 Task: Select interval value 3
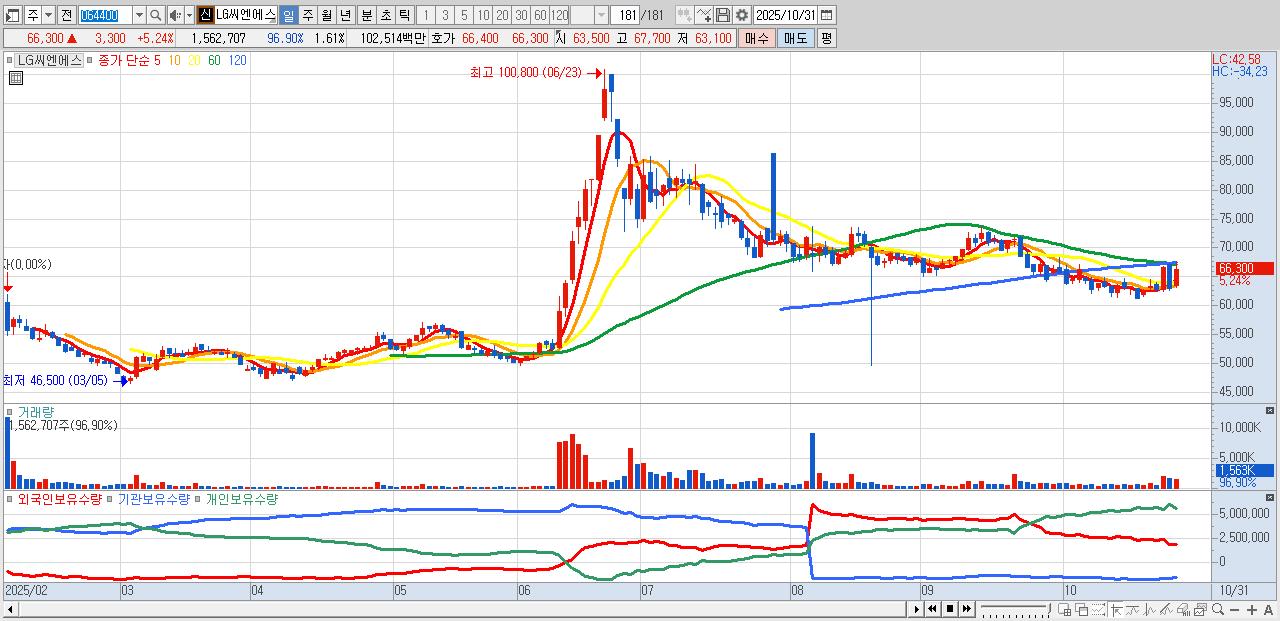[x=445, y=15]
